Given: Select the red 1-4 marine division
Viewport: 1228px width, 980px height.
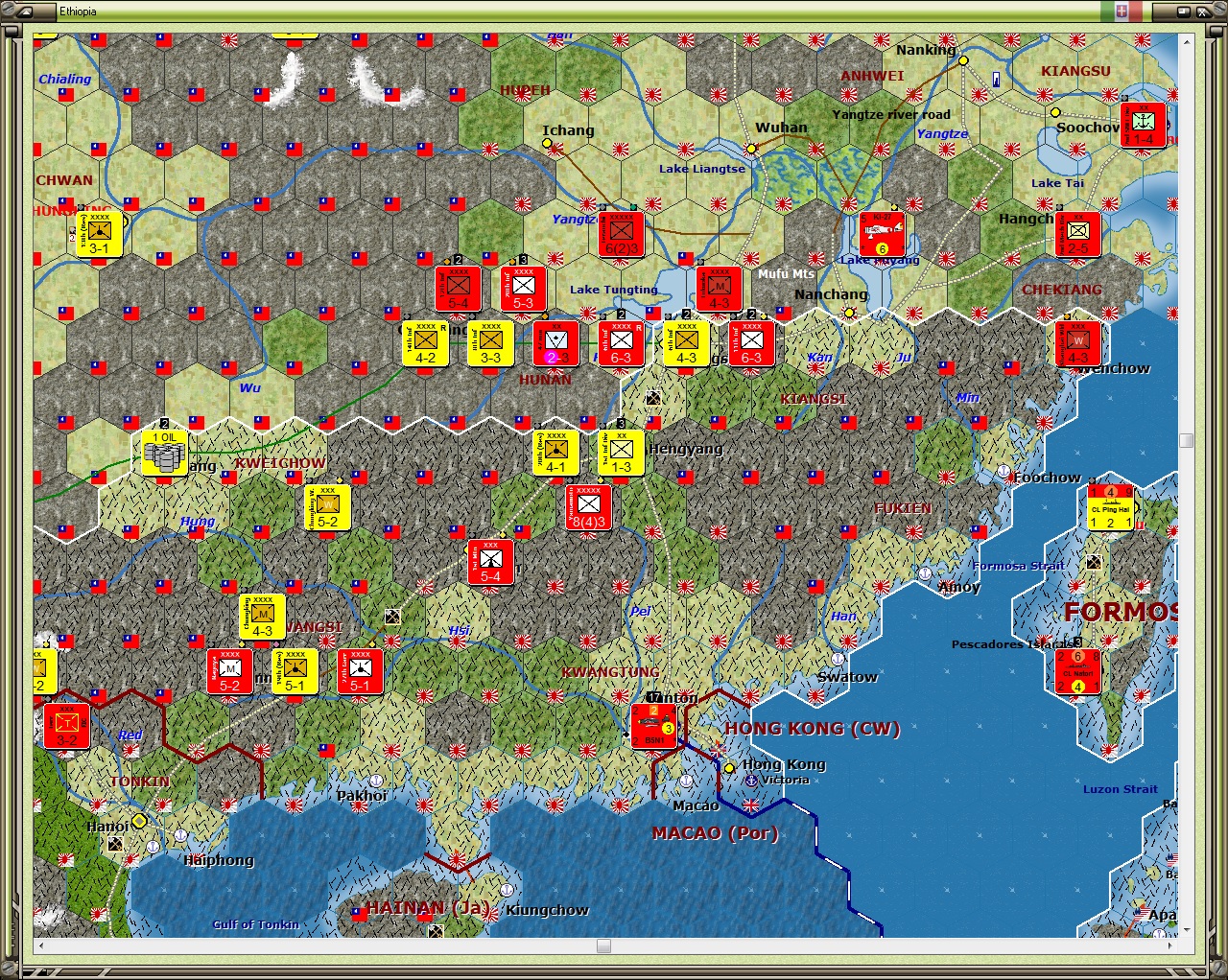Looking at the screenshot, I should [x=1144, y=125].
